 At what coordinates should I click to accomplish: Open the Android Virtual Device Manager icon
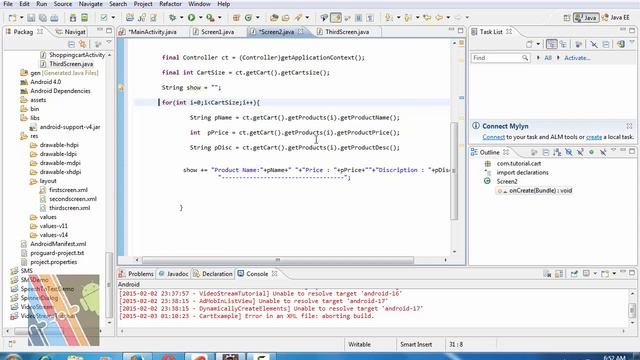[x=84, y=18]
